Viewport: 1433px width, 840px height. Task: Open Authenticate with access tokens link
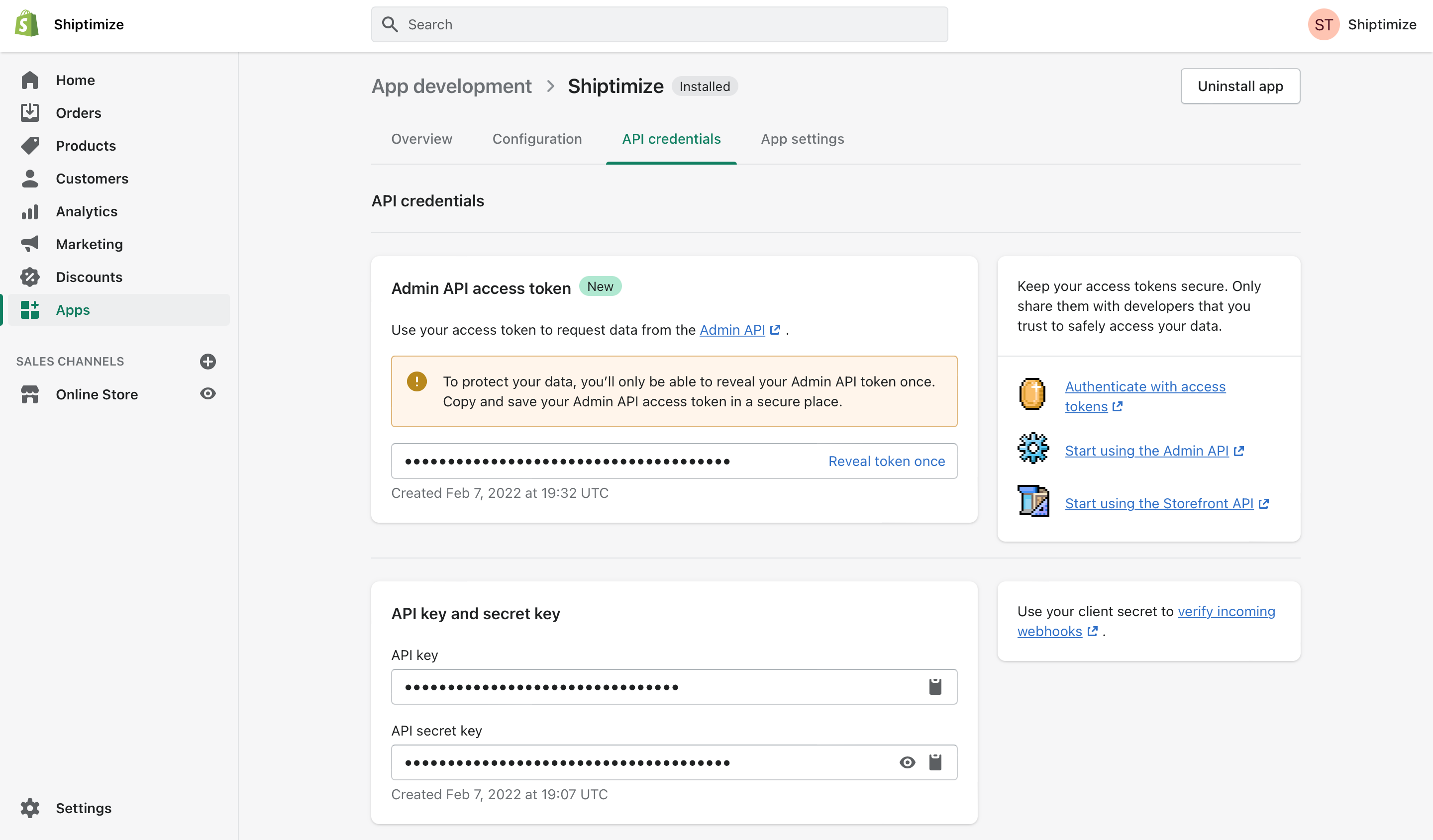click(x=1145, y=396)
